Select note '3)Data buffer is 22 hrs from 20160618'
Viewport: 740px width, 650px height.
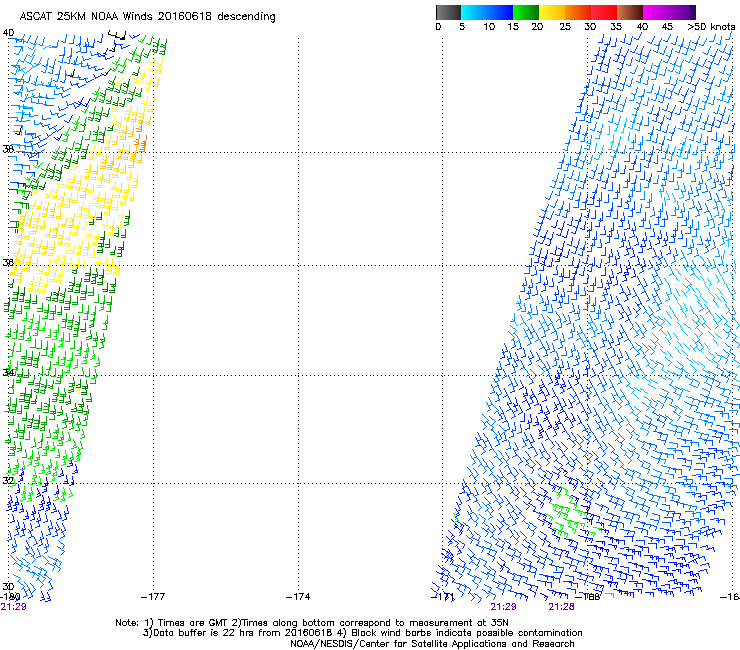pyautogui.click(x=238, y=633)
